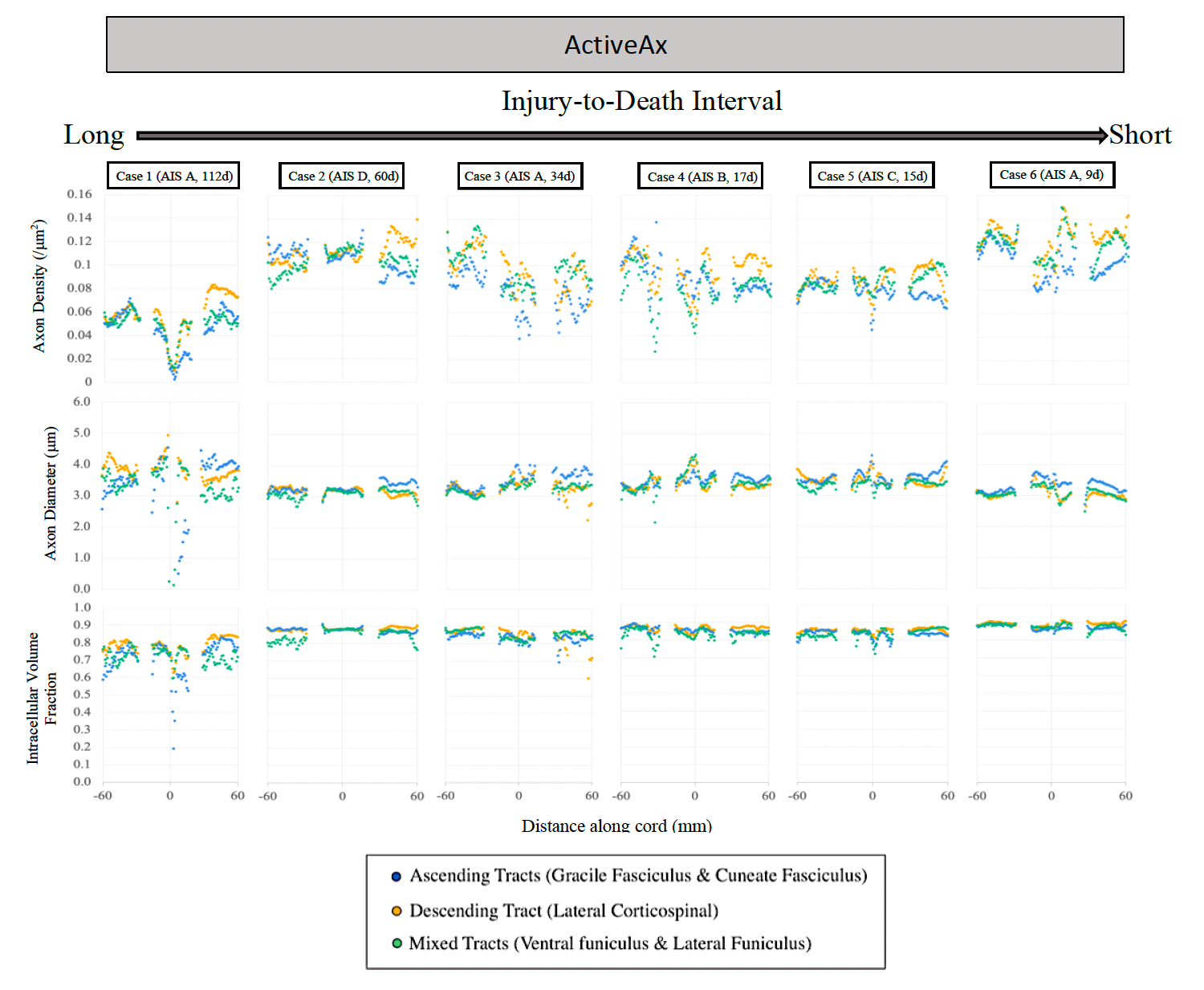Choose the Case 4 (AIS B, 17d) label
This screenshot has height=990, width=1204.
pyautogui.click(x=702, y=176)
